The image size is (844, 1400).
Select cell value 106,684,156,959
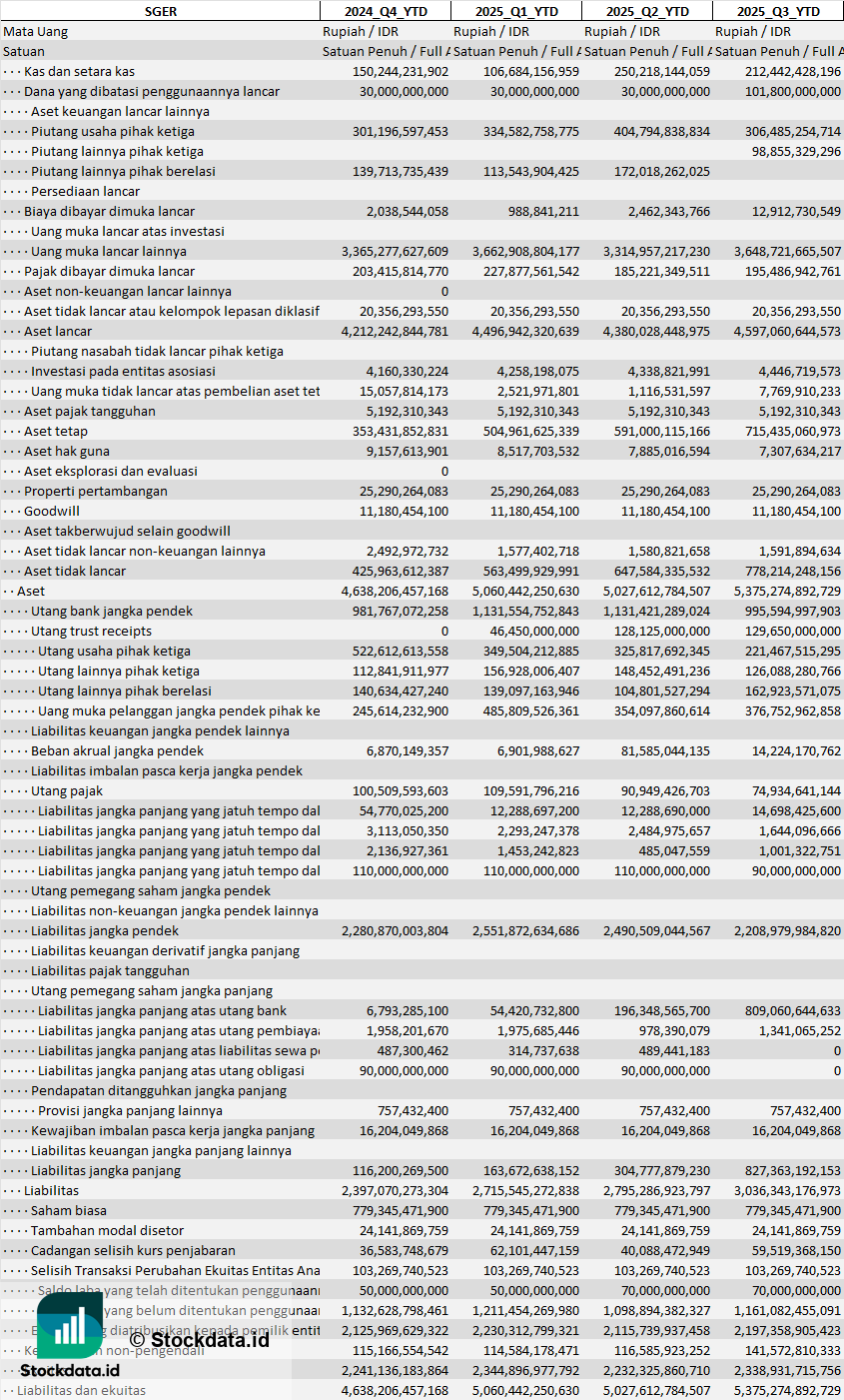coord(531,71)
